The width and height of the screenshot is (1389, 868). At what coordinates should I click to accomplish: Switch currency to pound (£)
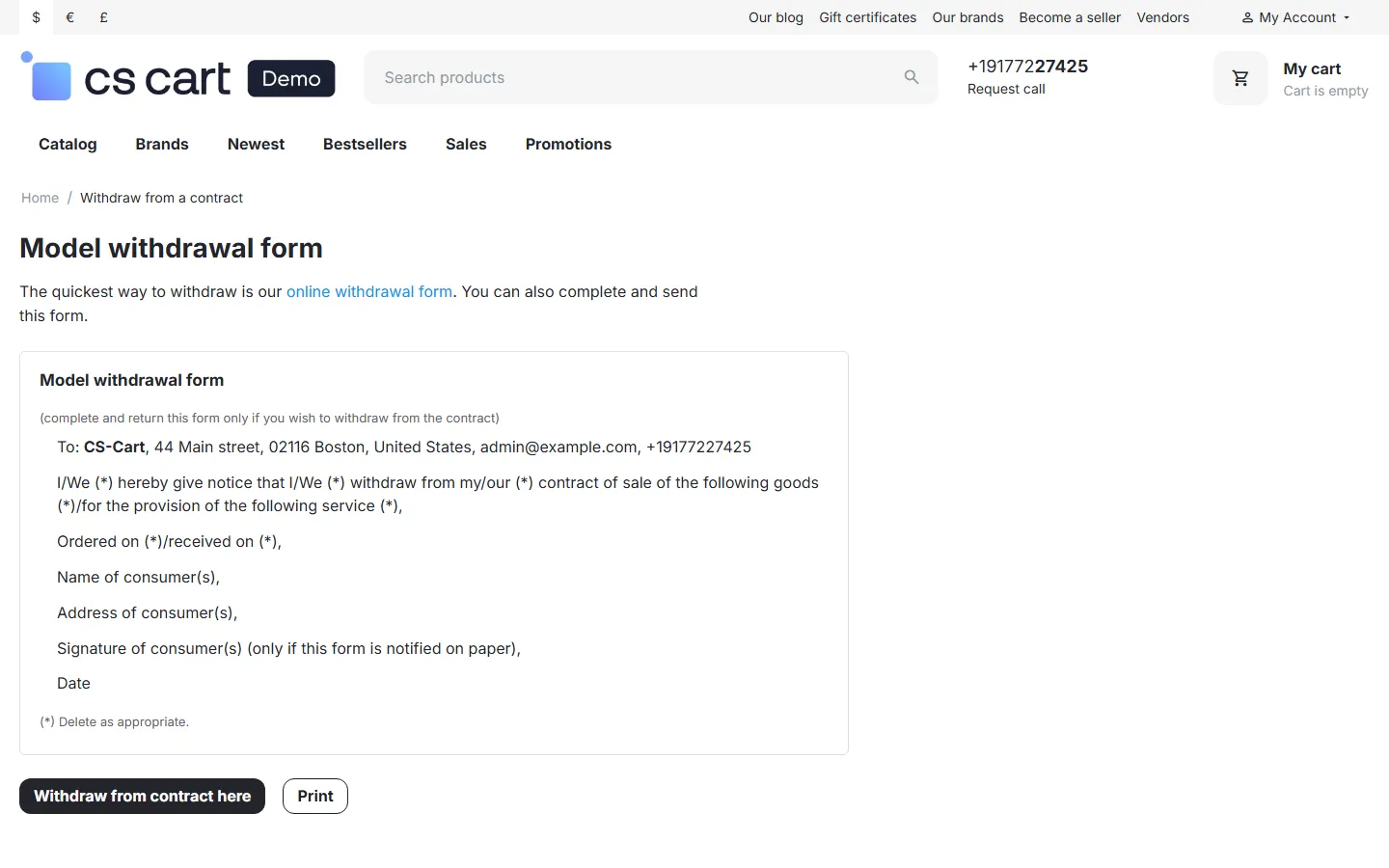pos(104,17)
